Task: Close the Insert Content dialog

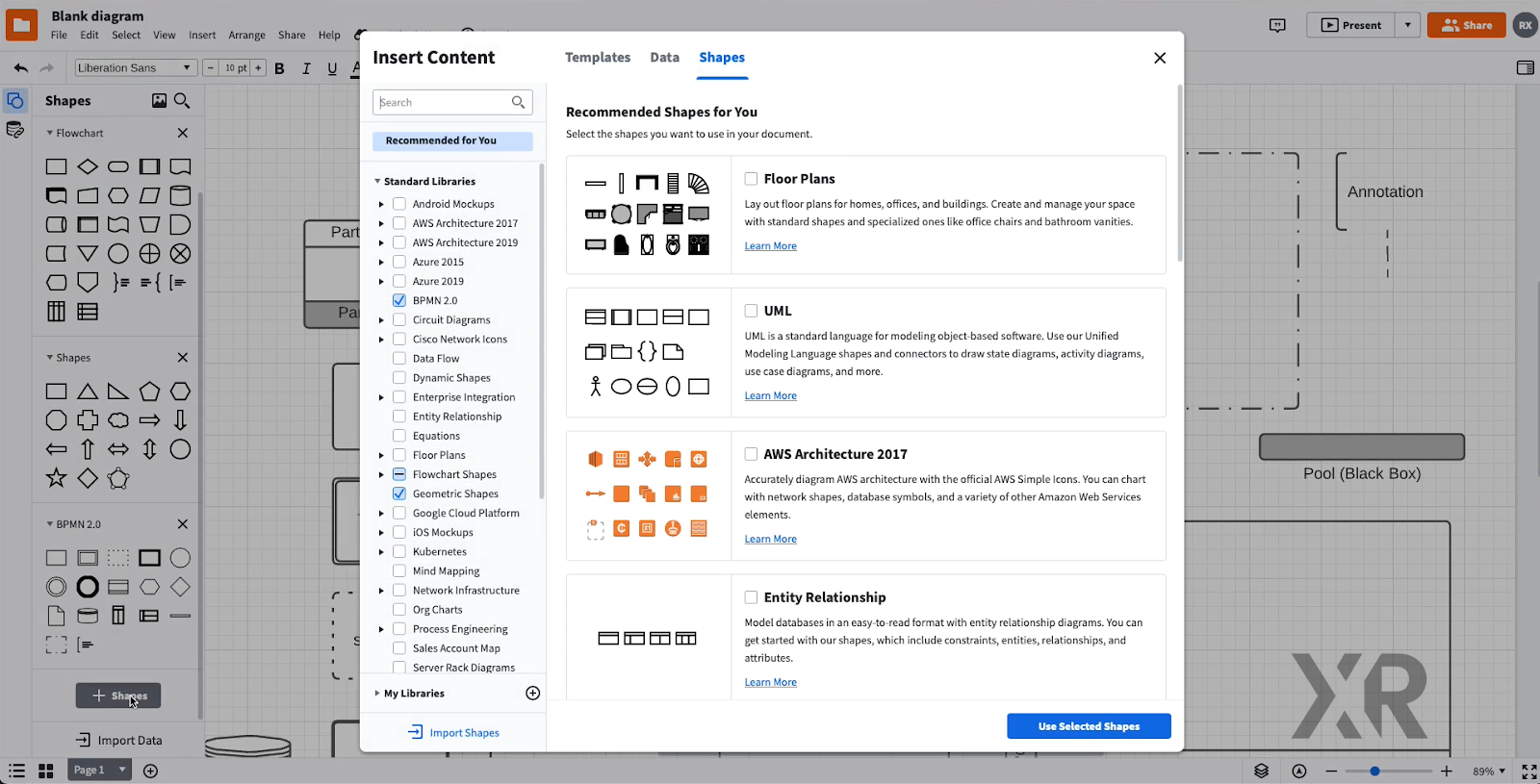Action: tap(1160, 58)
